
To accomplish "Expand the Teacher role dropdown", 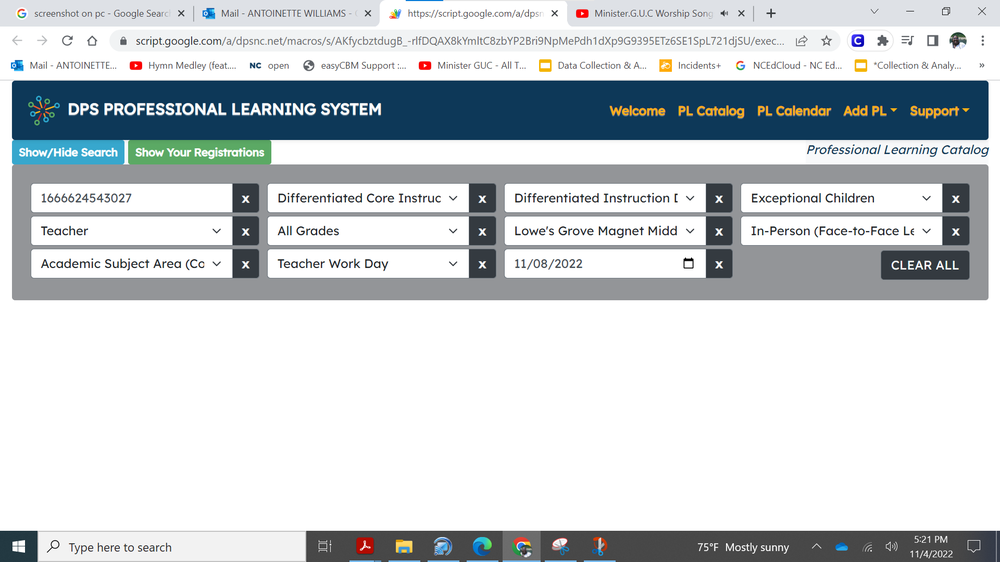I will coord(131,231).
